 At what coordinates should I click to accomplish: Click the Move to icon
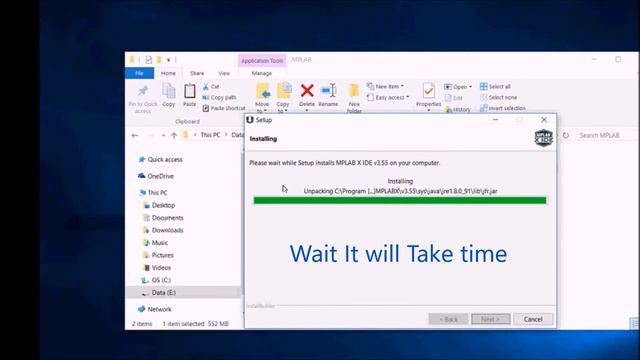pyautogui.click(x=262, y=91)
